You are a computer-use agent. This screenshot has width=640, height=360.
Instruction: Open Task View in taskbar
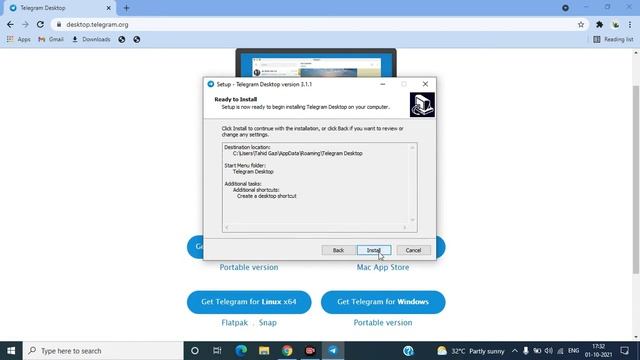(217, 351)
